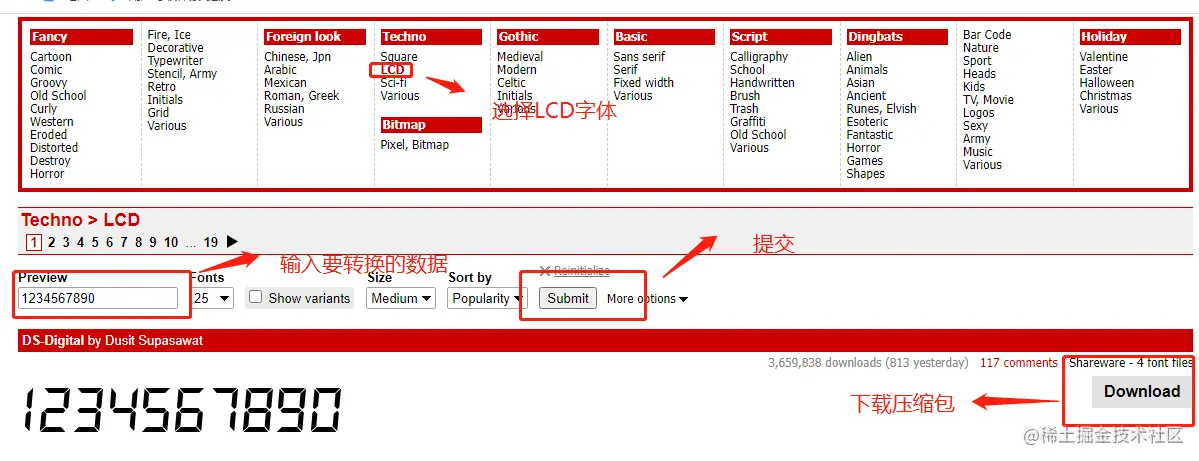The width and height of the screenshot is (1199, 461).
Task: Select the LCD category under Techno
Action: (392, 70)
